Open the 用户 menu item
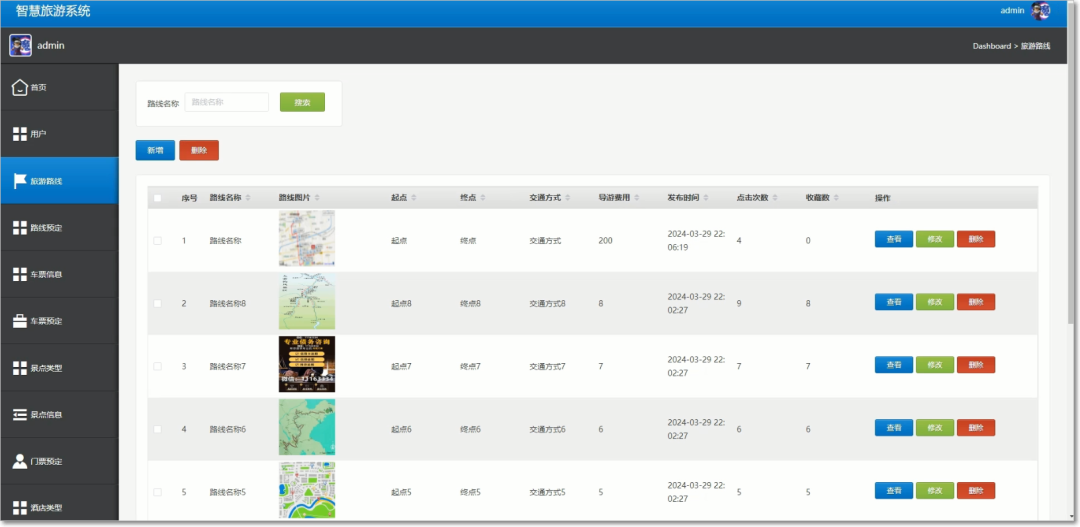 click(59, 134)
